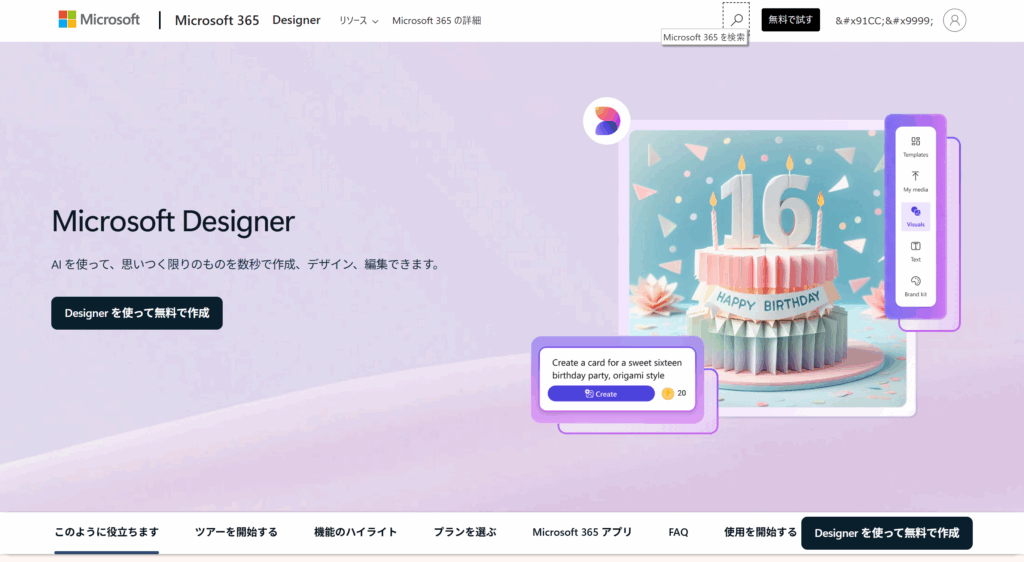Click the gold coin credits icon
The width and height of the screenshot is (1024, 562).
667,393
